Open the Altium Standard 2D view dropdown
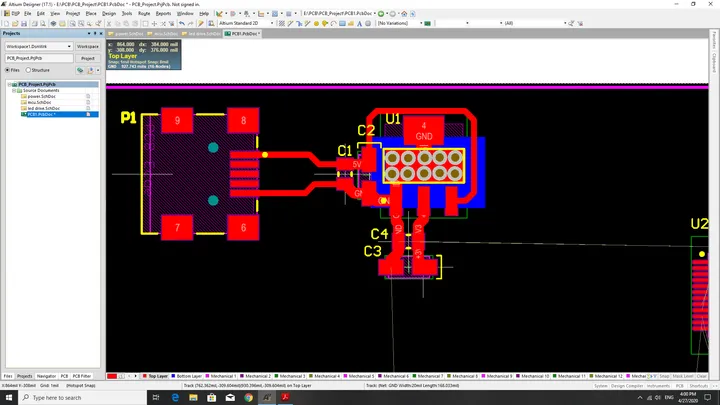This screenshot has width=720, height=405. point(246,23)
